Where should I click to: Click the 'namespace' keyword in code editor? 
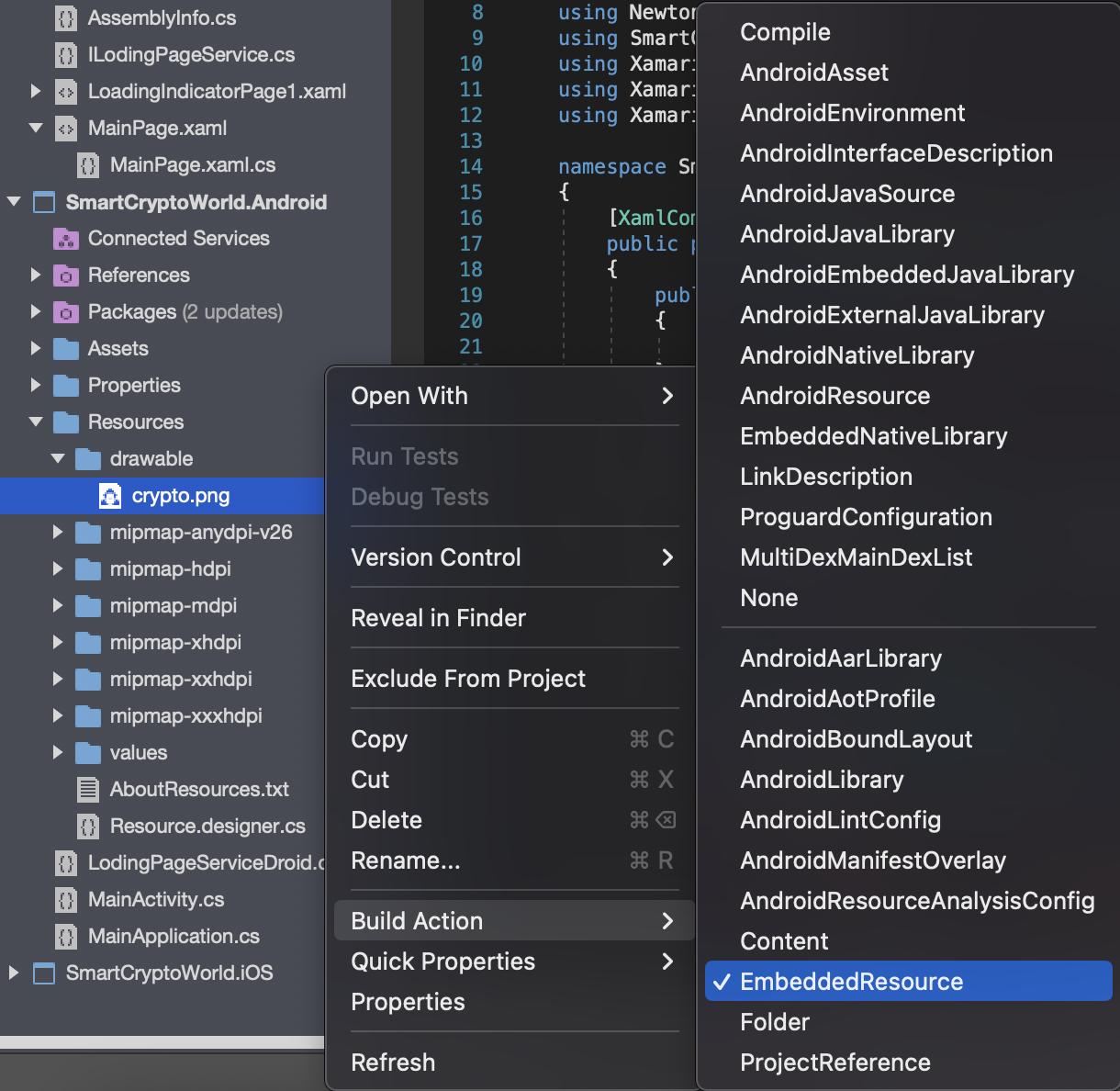click(x=612, y=166)
